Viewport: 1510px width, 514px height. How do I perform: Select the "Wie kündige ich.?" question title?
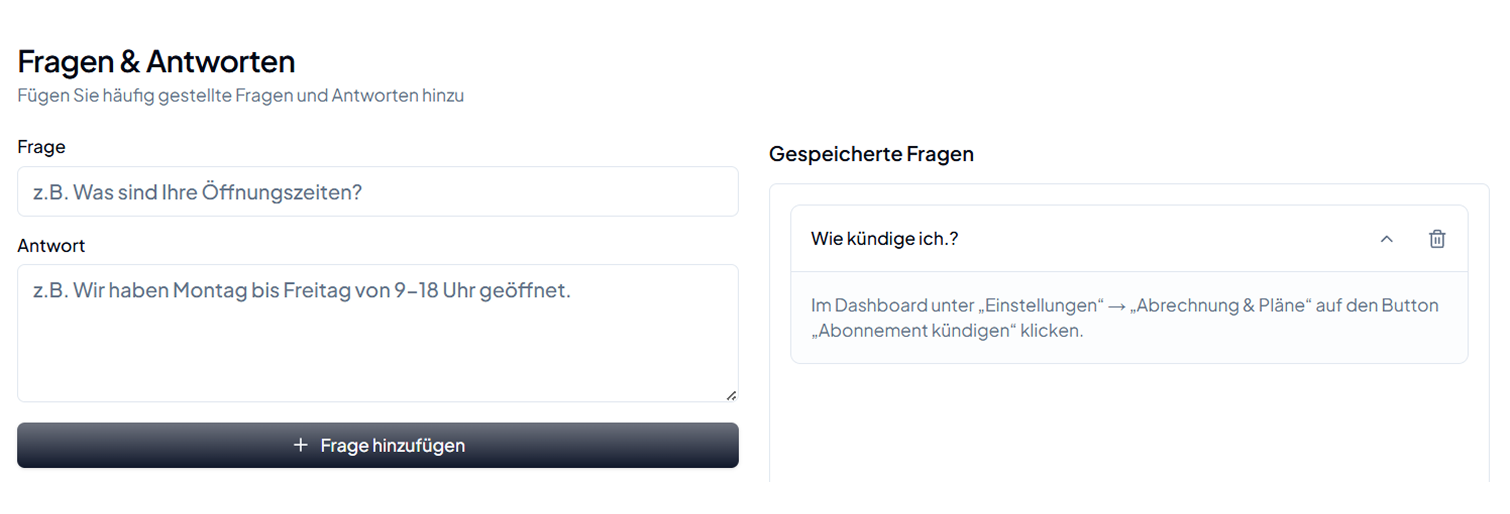(884, 239)
